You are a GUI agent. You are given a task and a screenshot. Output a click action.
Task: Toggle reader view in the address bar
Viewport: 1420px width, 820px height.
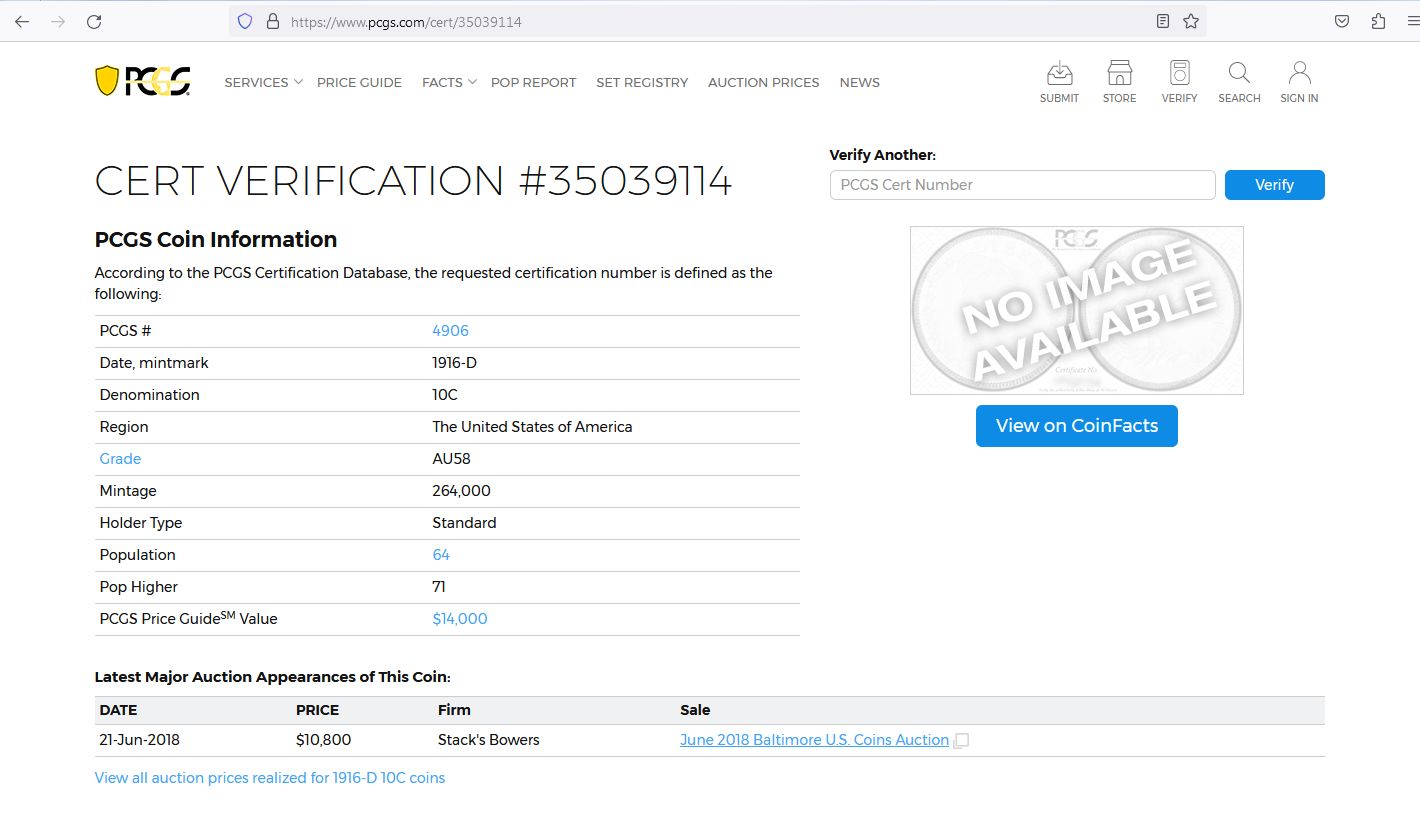click(1162, 21)
